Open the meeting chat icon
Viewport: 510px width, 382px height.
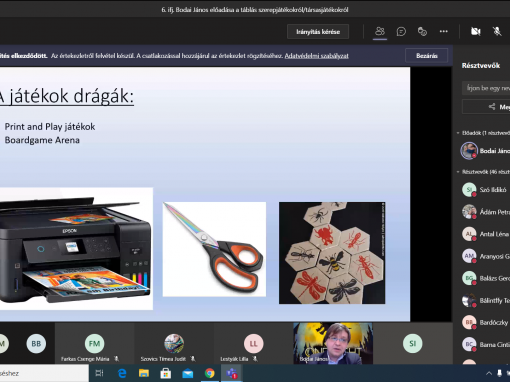click(x=401, y=32)
